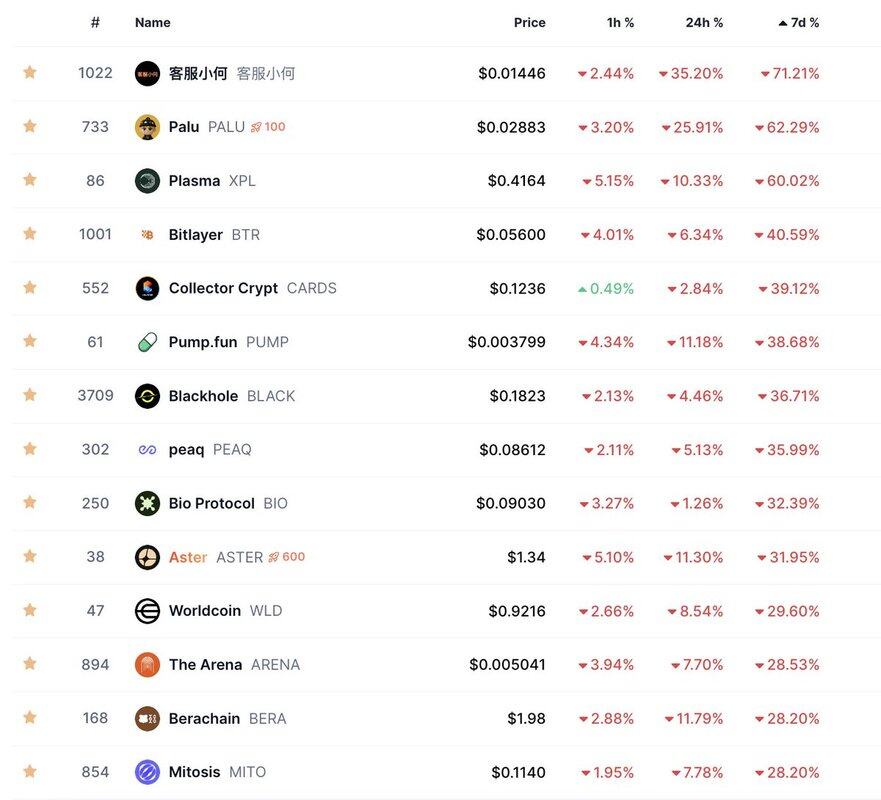
Task: Sort by the Price column header
Action: (x=529, y=22)
